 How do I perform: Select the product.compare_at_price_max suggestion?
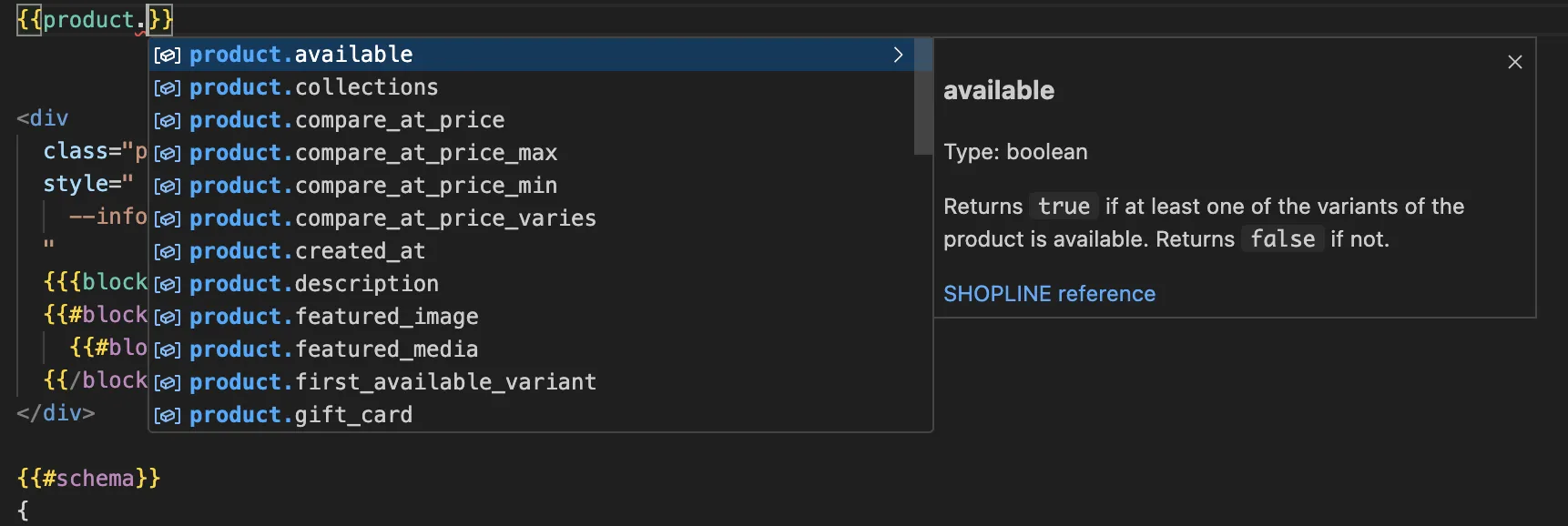click(x=373, y=153)
